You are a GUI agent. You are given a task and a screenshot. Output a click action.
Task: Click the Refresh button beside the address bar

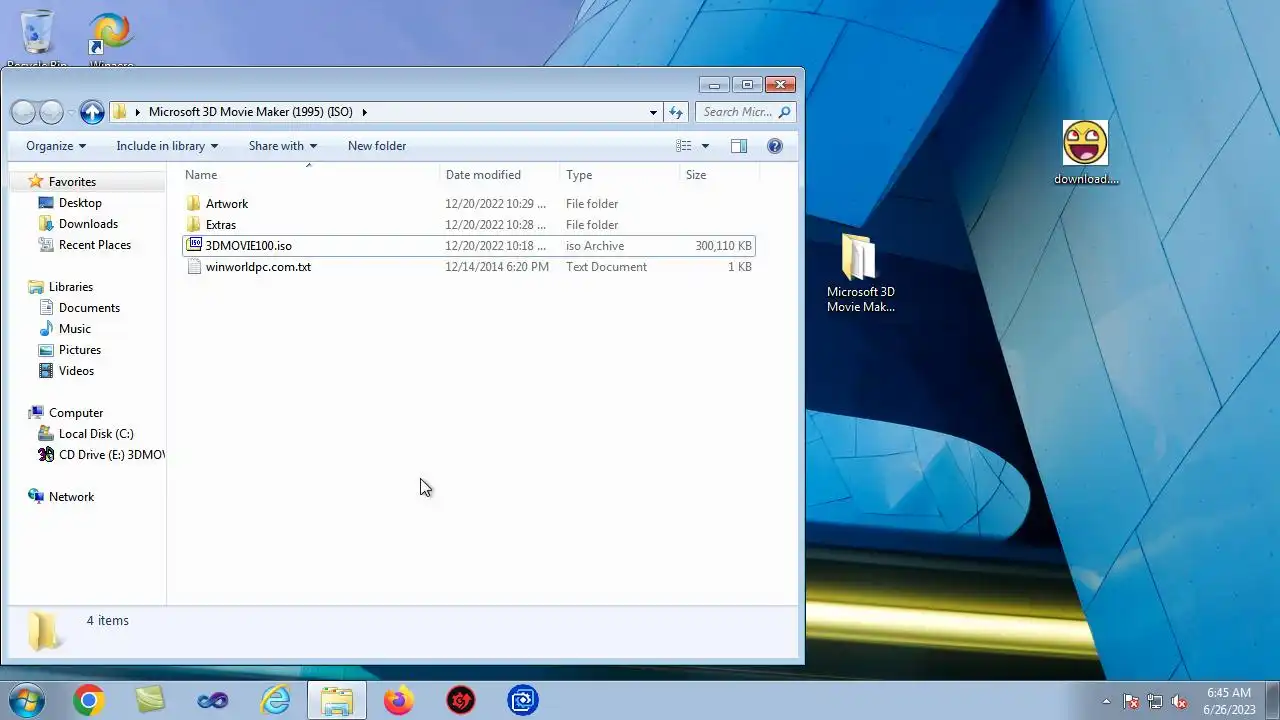pos(676,112)
